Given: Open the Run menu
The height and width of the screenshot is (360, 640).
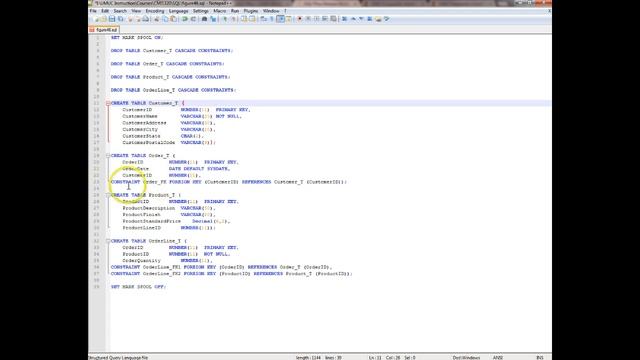Looking at the screenshot, I should click(x=235, y=11).
